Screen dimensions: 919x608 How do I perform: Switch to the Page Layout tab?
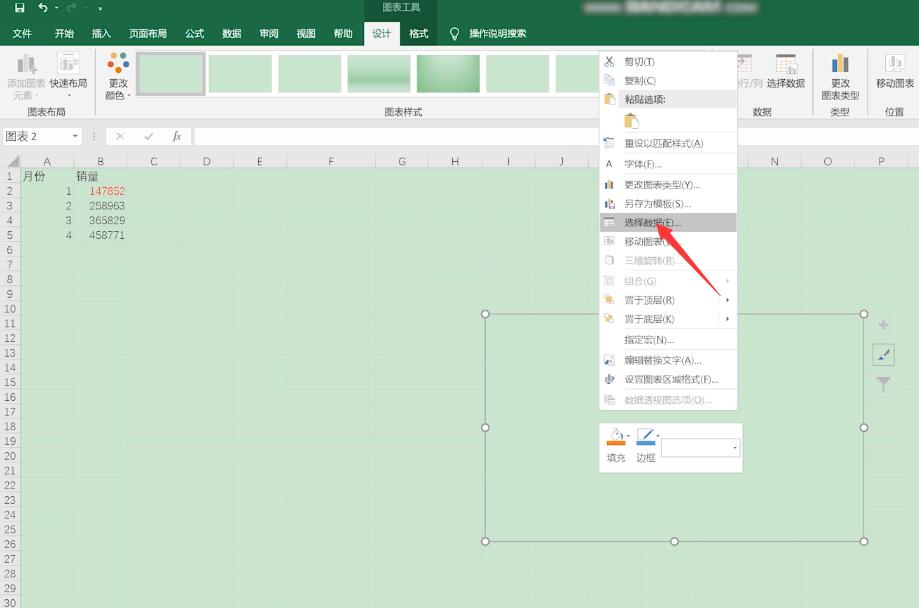(148, 33)
